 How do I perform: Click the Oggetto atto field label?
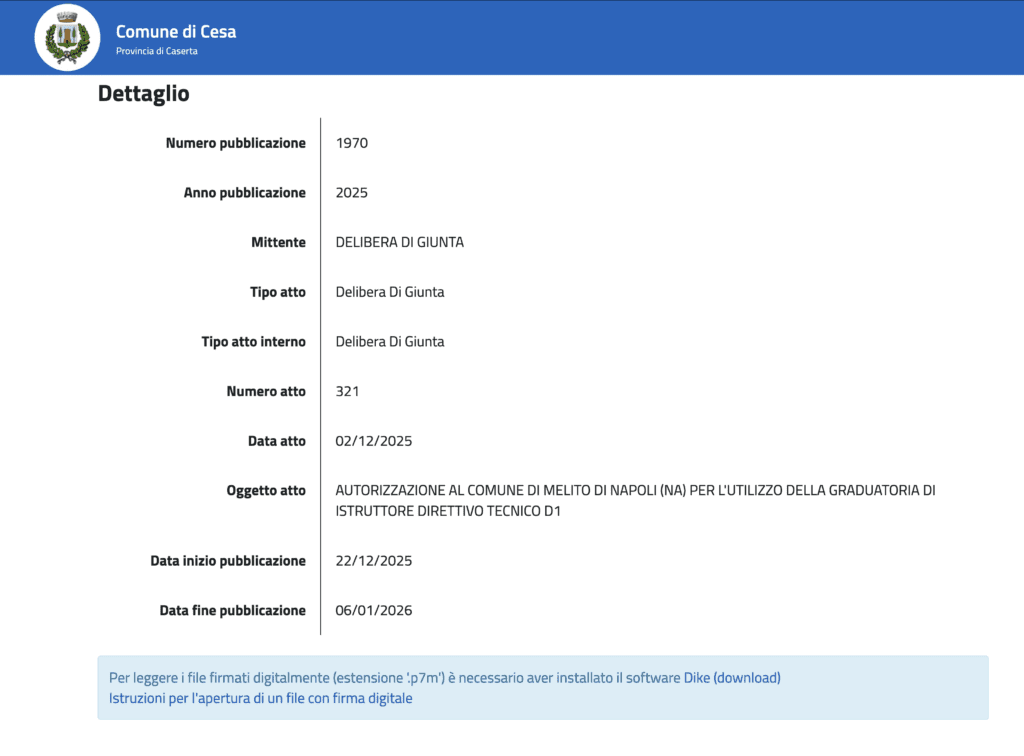click(266, 491)
